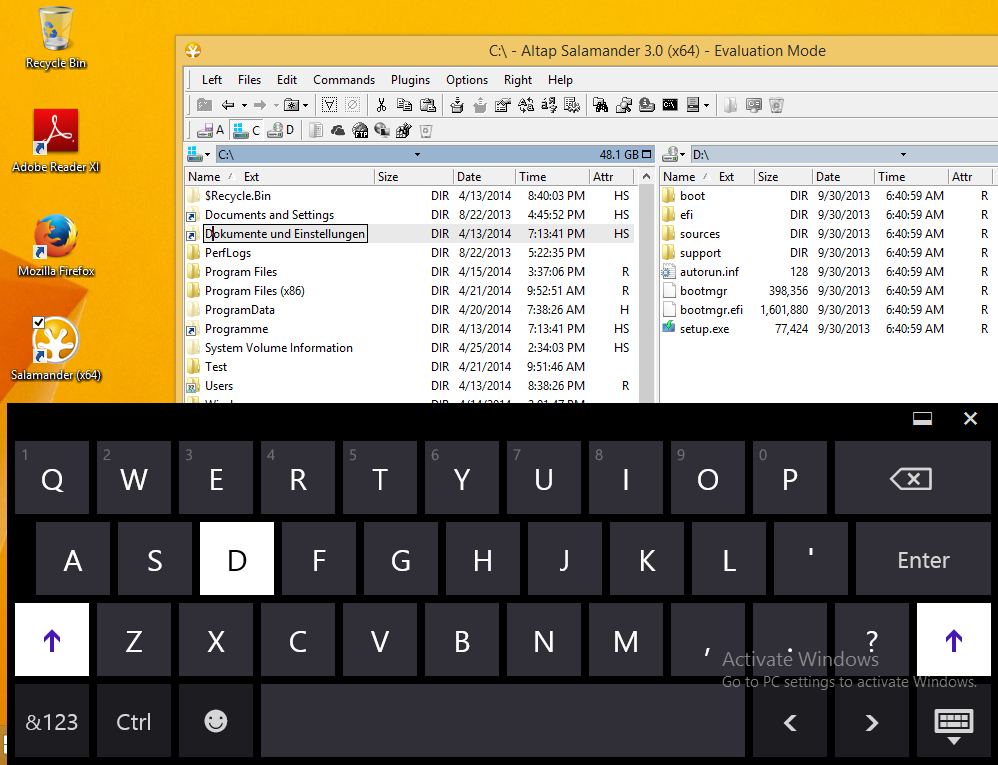
Task: Click the cloud storage icon in drive bar
Action: (338, 130)
